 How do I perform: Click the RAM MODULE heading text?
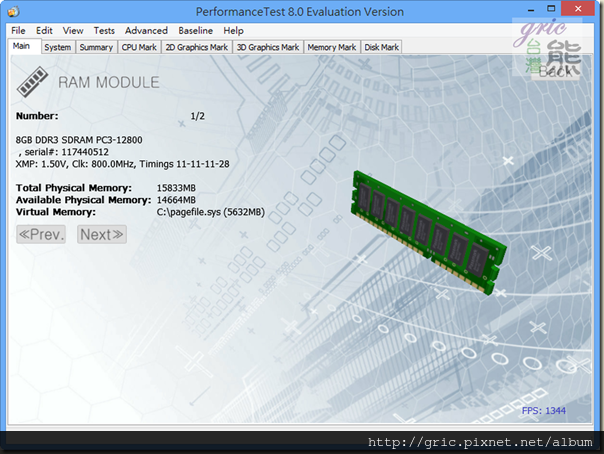pyautogui.click(x=109, y=82)
